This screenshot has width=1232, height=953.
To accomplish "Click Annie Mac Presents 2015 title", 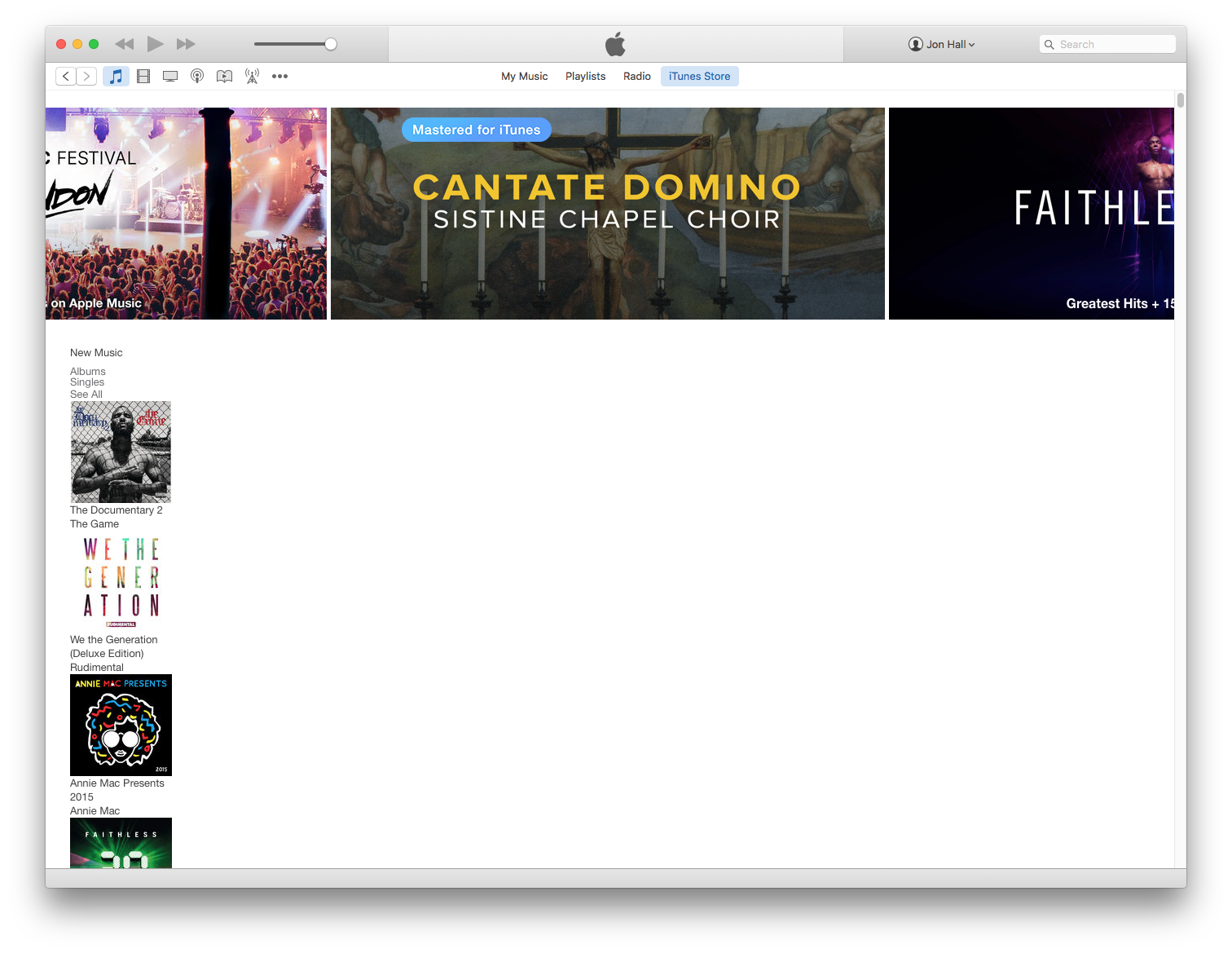I will [x=117, y=790].
